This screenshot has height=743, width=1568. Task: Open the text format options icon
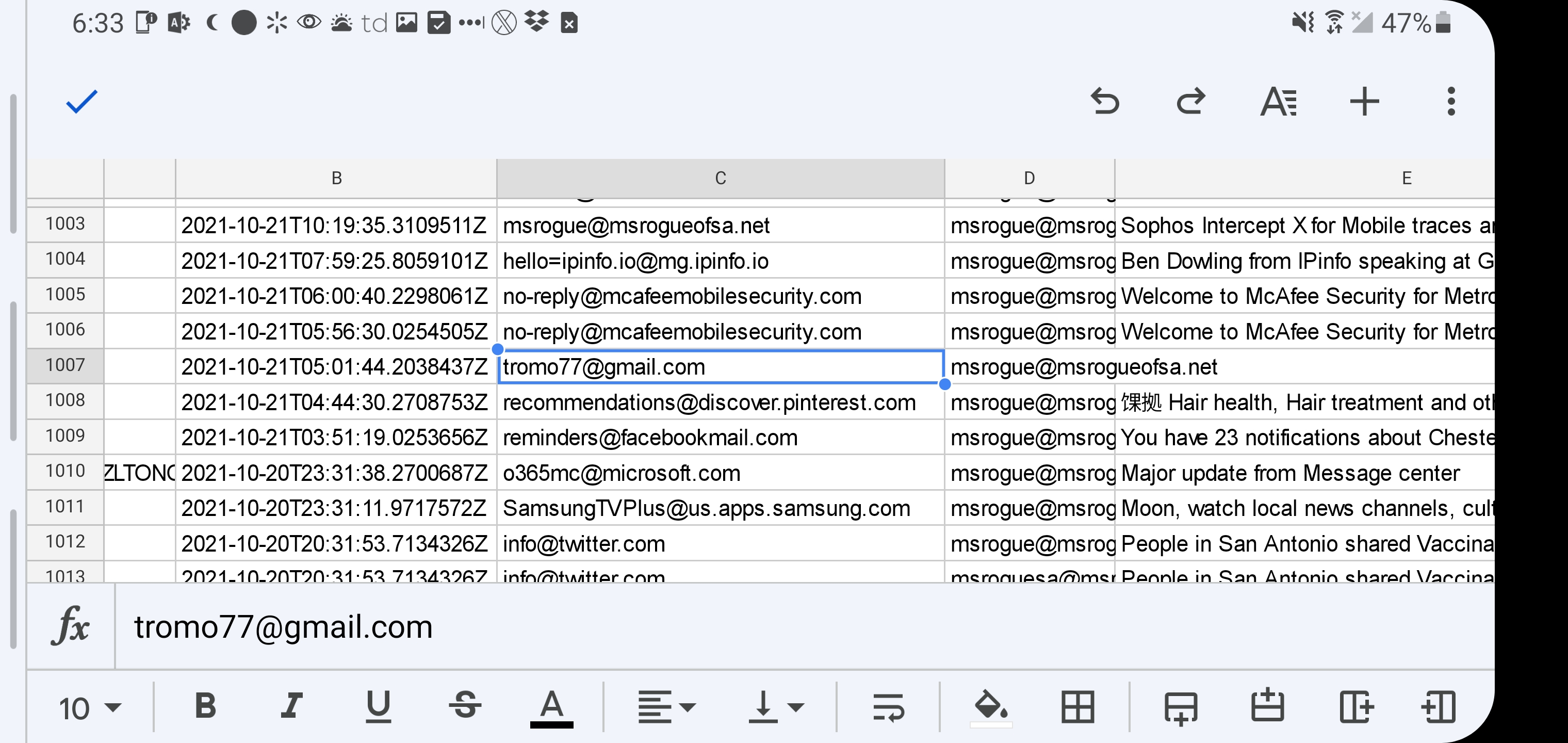(1278, 102)
